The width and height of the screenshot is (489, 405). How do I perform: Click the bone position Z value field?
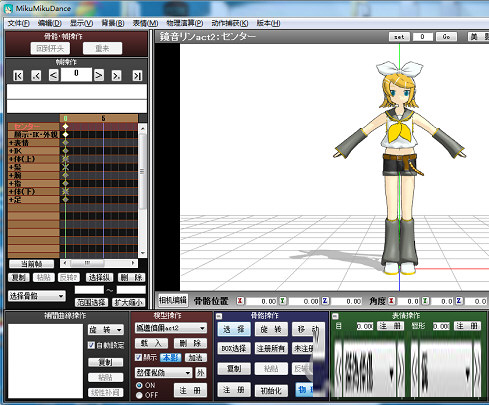coord(346,301)
